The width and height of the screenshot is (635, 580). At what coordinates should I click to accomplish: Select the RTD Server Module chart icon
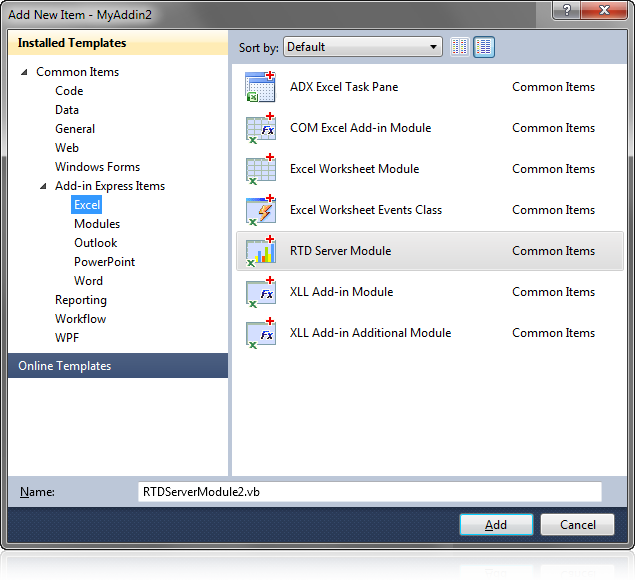(260, 251)
